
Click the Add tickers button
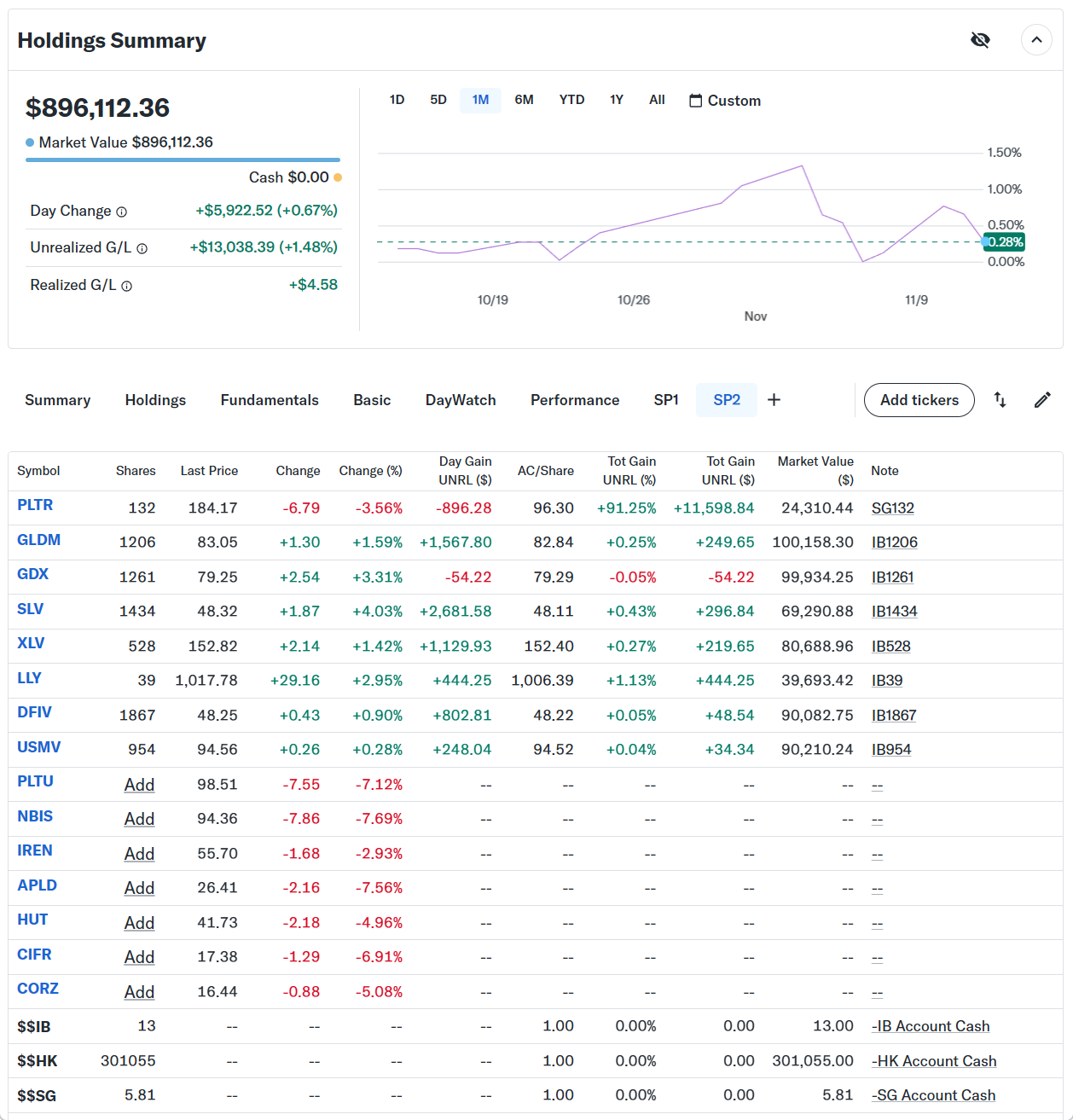(919, 400)
